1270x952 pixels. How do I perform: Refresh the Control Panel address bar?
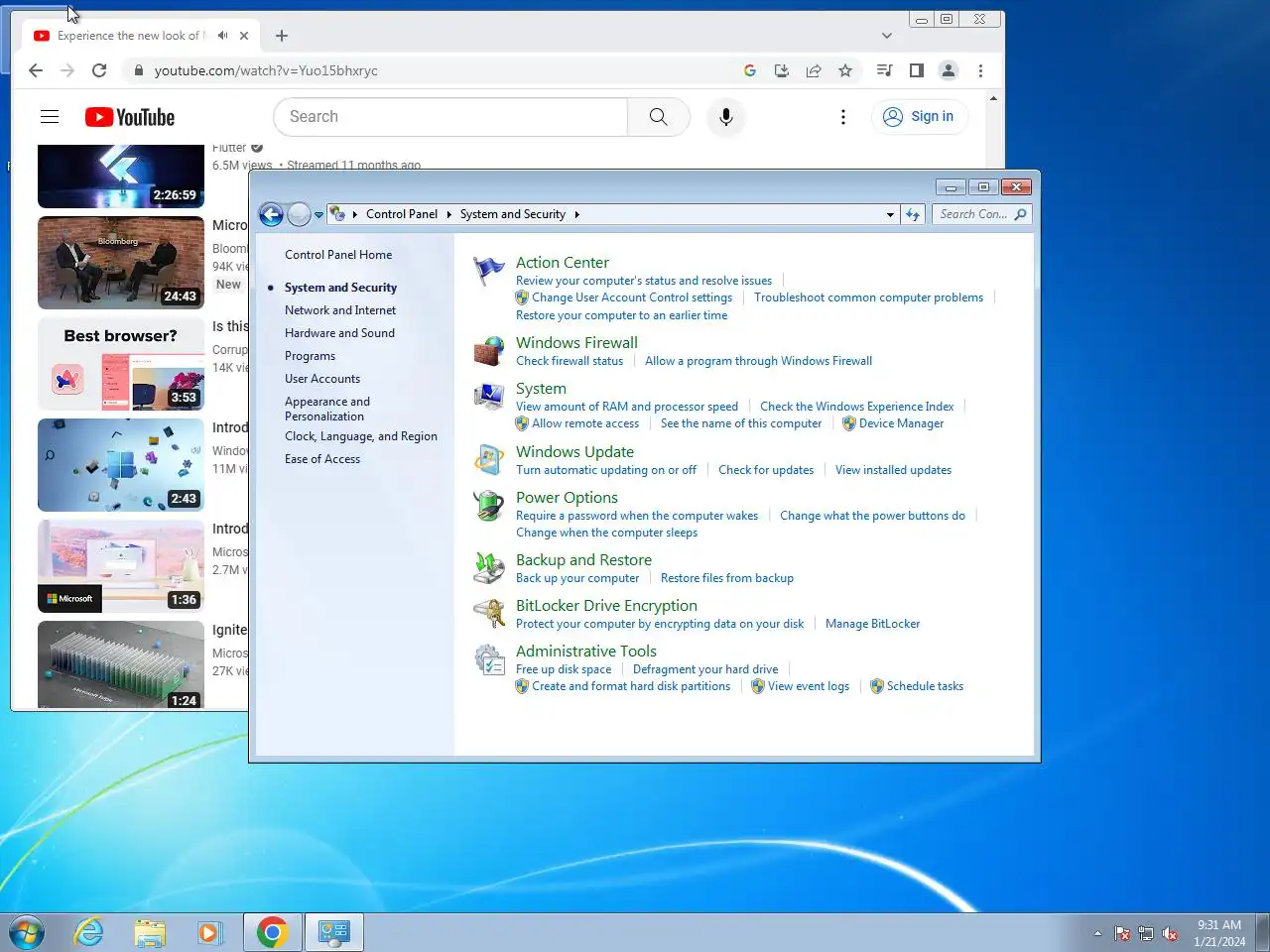coord(913,214)
